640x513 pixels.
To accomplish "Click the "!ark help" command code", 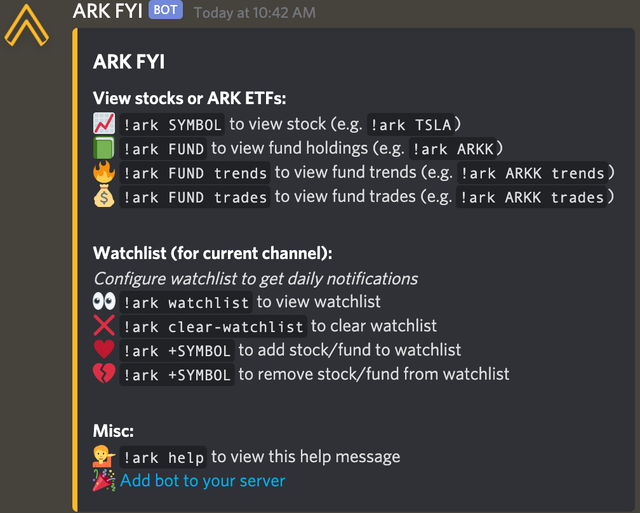I will 163,458.
